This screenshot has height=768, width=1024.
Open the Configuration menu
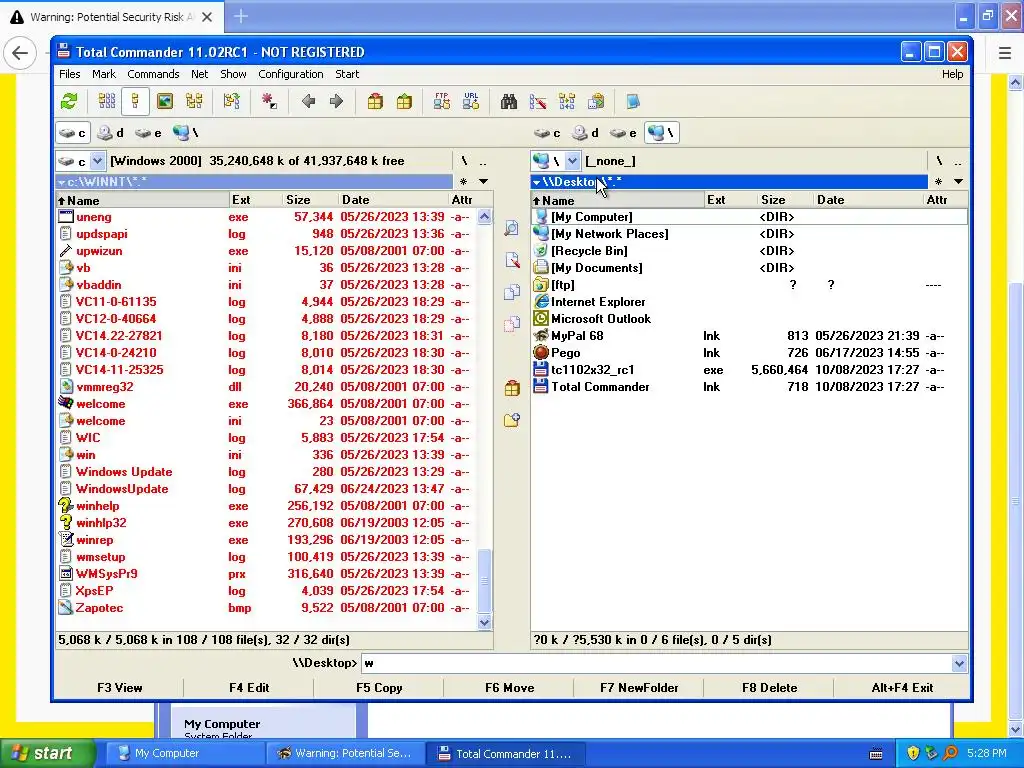[291, 74]
